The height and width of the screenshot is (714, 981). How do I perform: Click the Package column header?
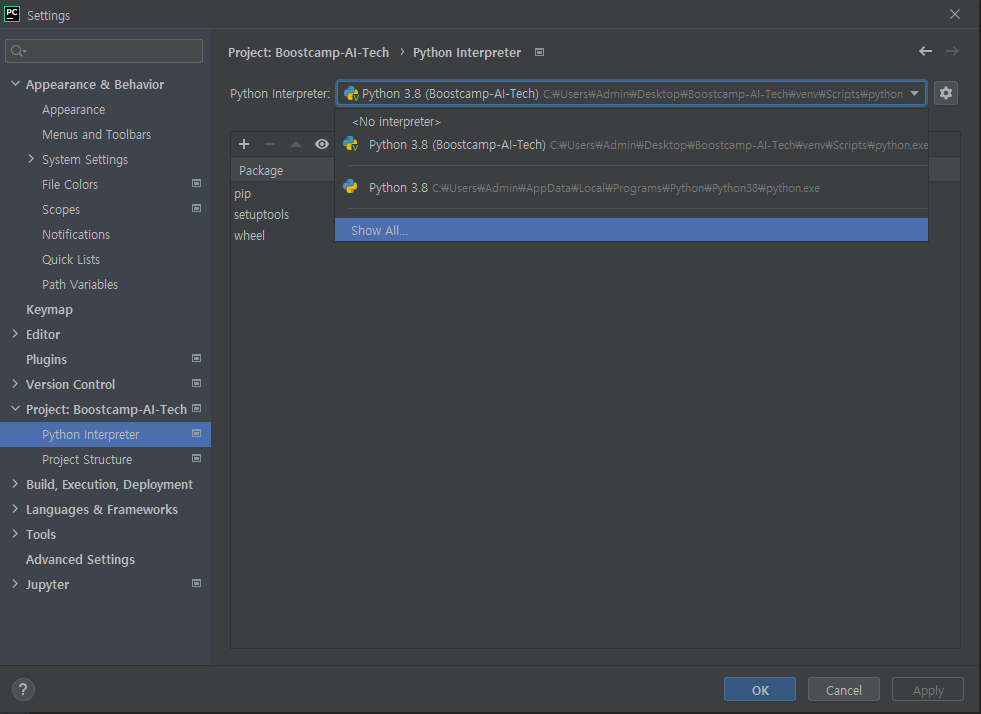(x=282, y=170)
